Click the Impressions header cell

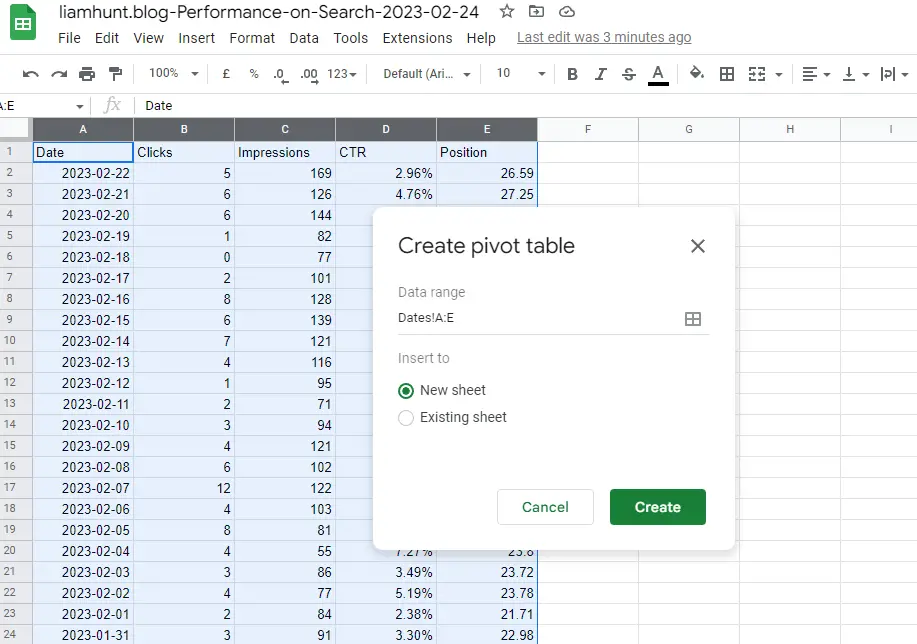point(285,153)
